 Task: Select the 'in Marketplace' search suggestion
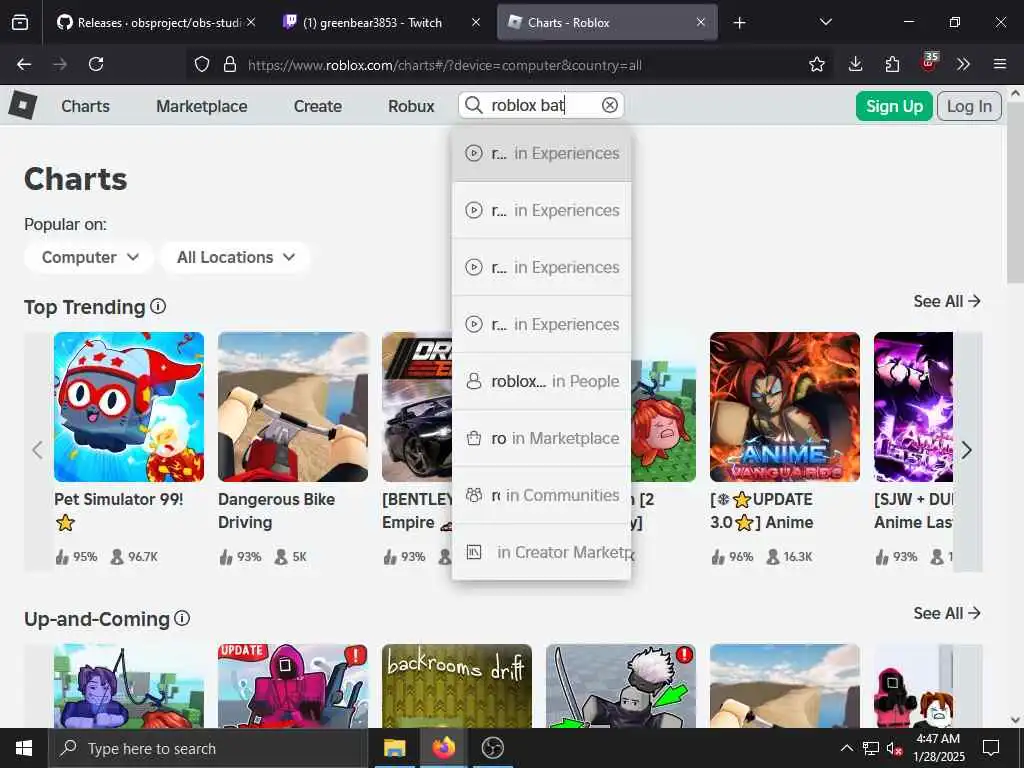pos(541,438)
